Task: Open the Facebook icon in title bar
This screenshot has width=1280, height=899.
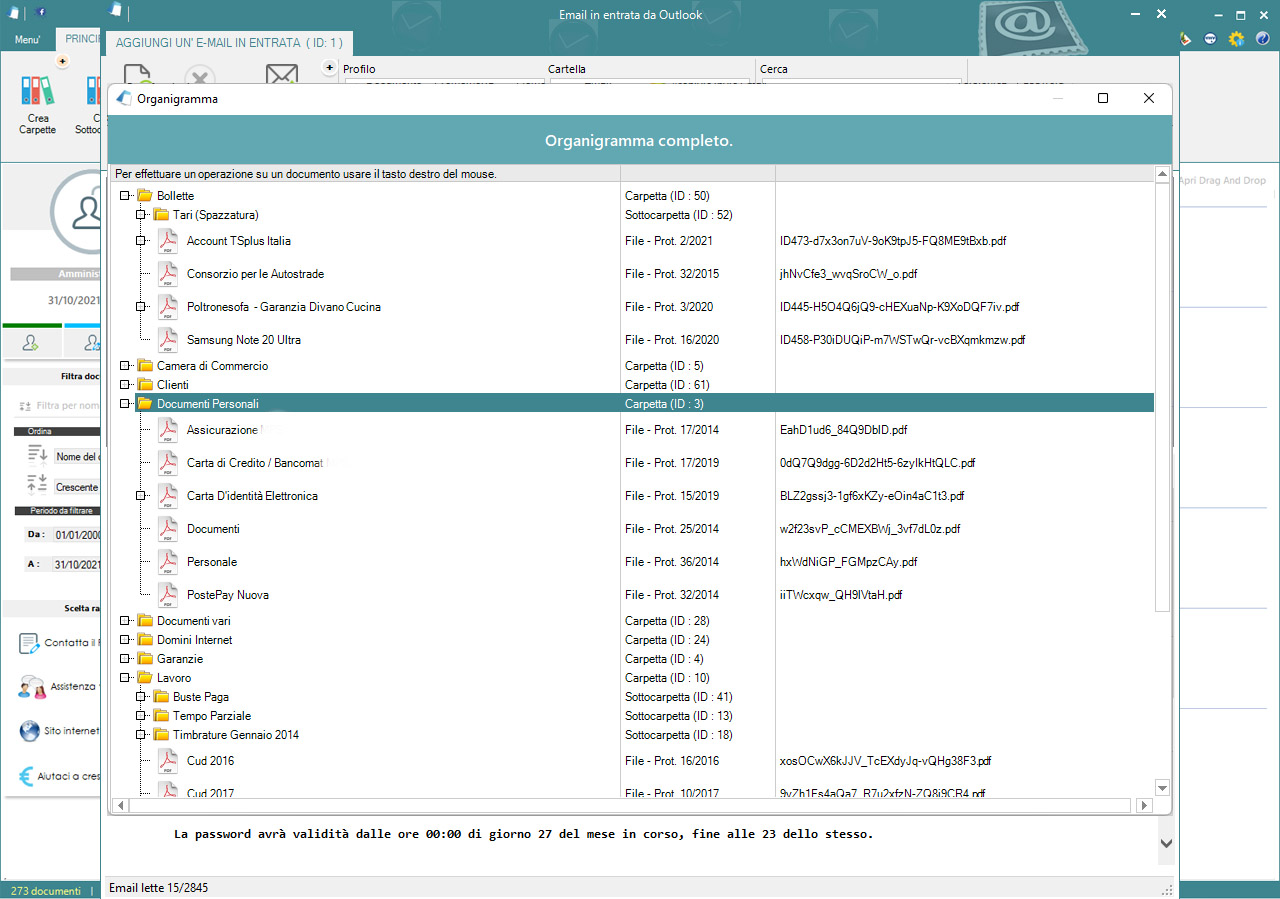Action: 40,12
